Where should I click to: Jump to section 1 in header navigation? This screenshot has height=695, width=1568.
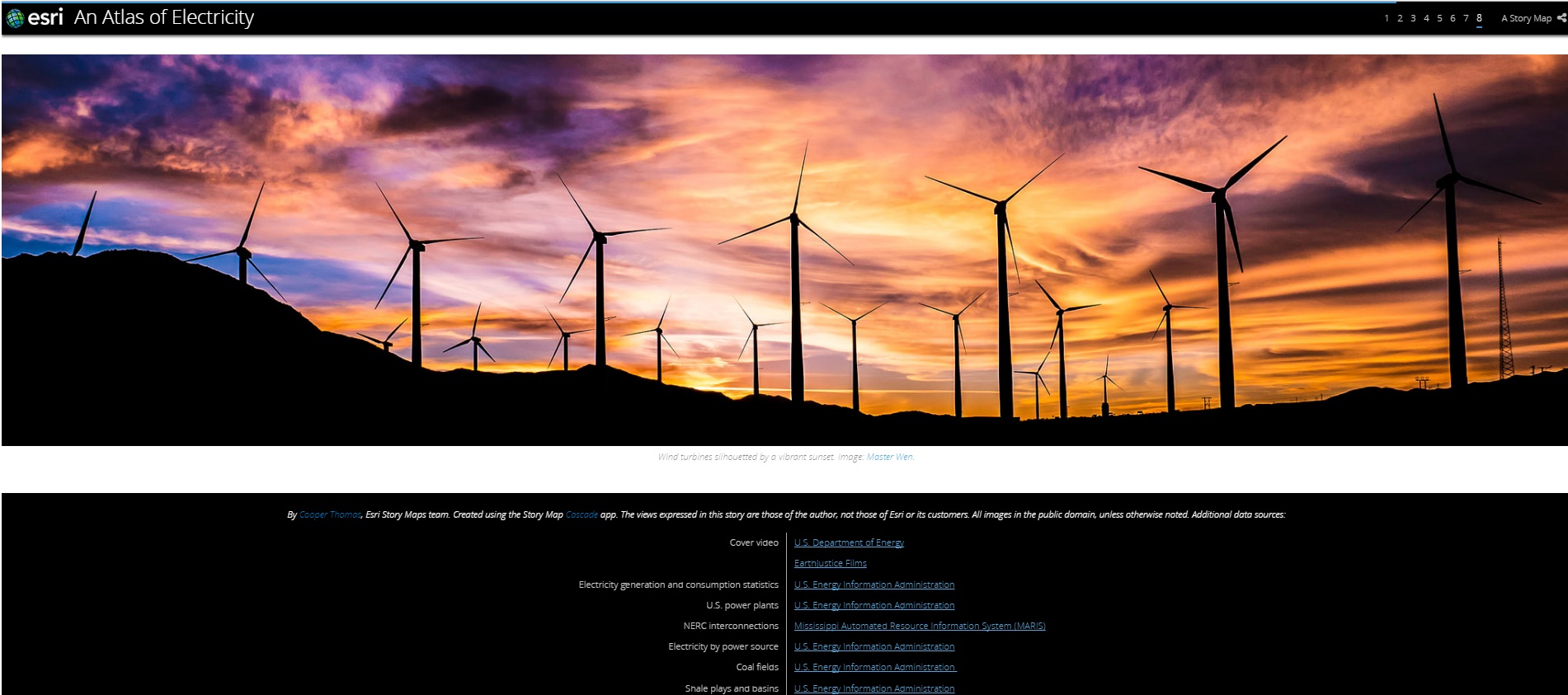pyautogui.click(x=1387, y=18)
